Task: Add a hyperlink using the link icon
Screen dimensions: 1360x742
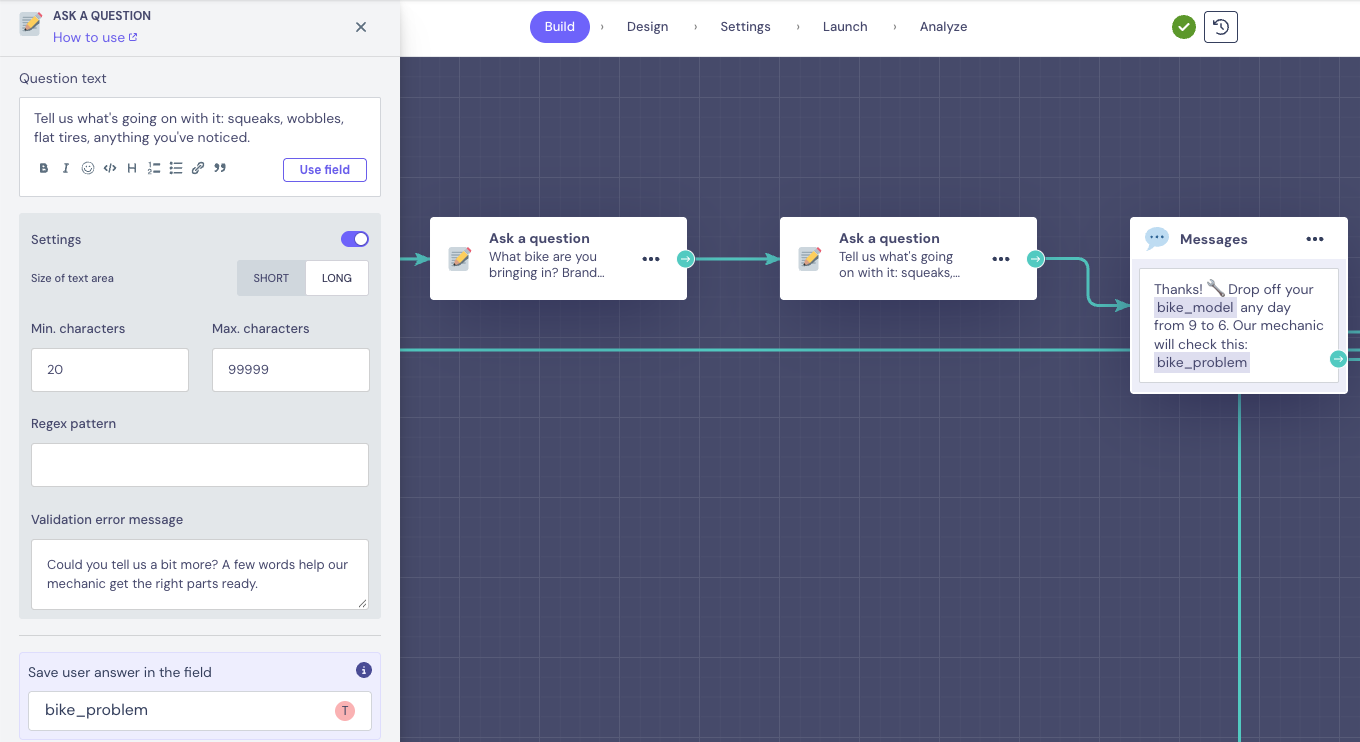Action: [198, 168]
